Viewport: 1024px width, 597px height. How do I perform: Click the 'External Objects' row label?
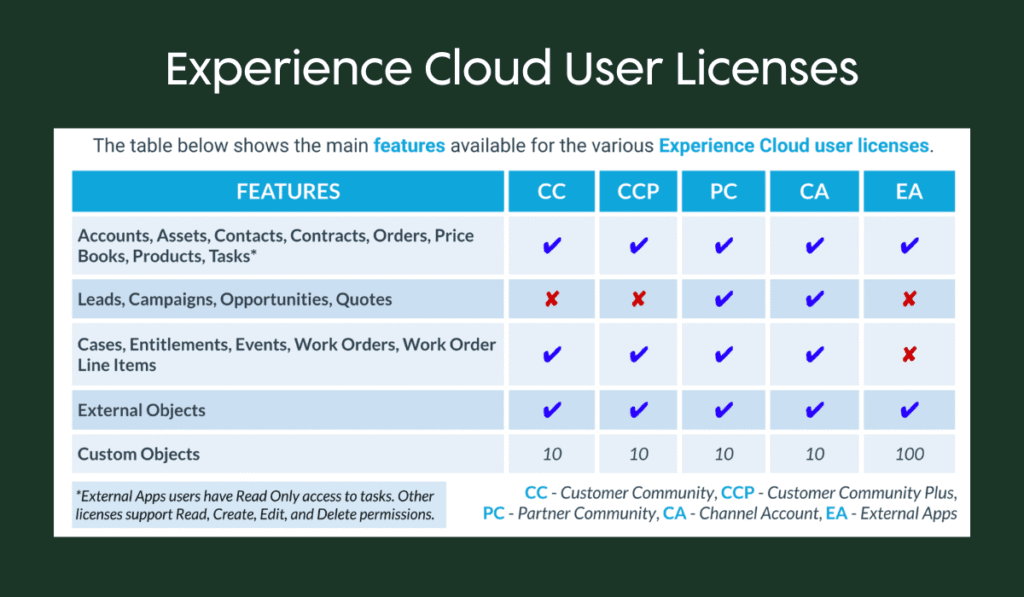(141, 410)
